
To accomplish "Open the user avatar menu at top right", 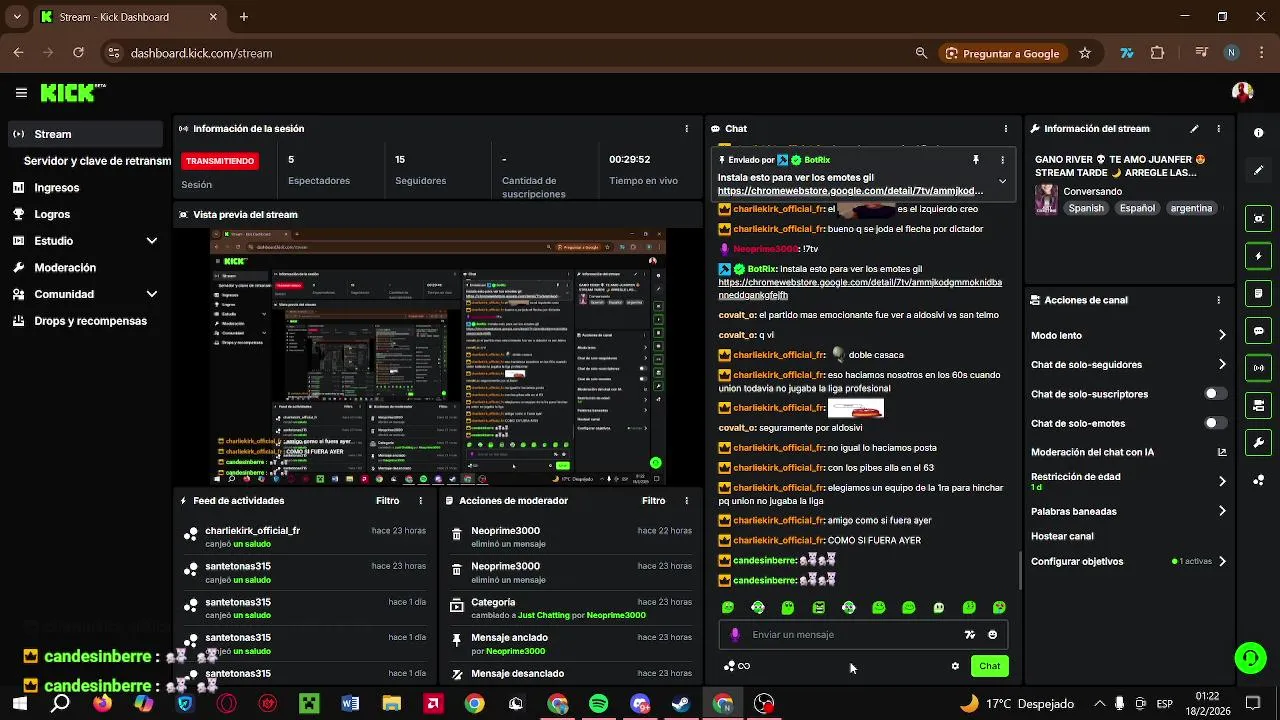I will tap(1243, 93).
